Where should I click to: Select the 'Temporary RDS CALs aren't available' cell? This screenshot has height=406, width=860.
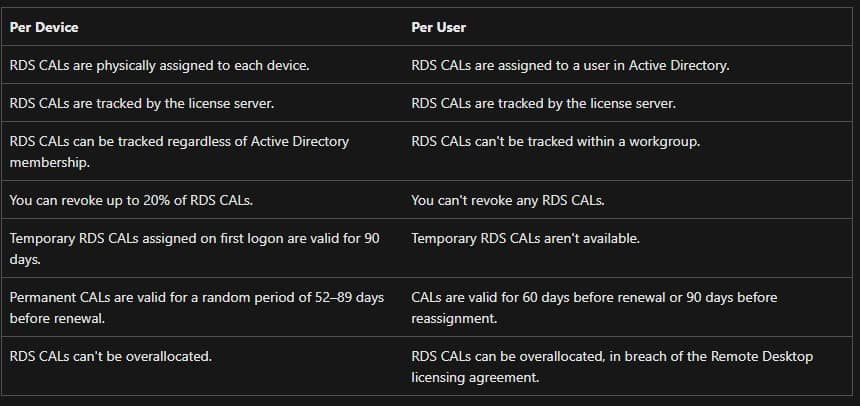click(x=525, y=238)
